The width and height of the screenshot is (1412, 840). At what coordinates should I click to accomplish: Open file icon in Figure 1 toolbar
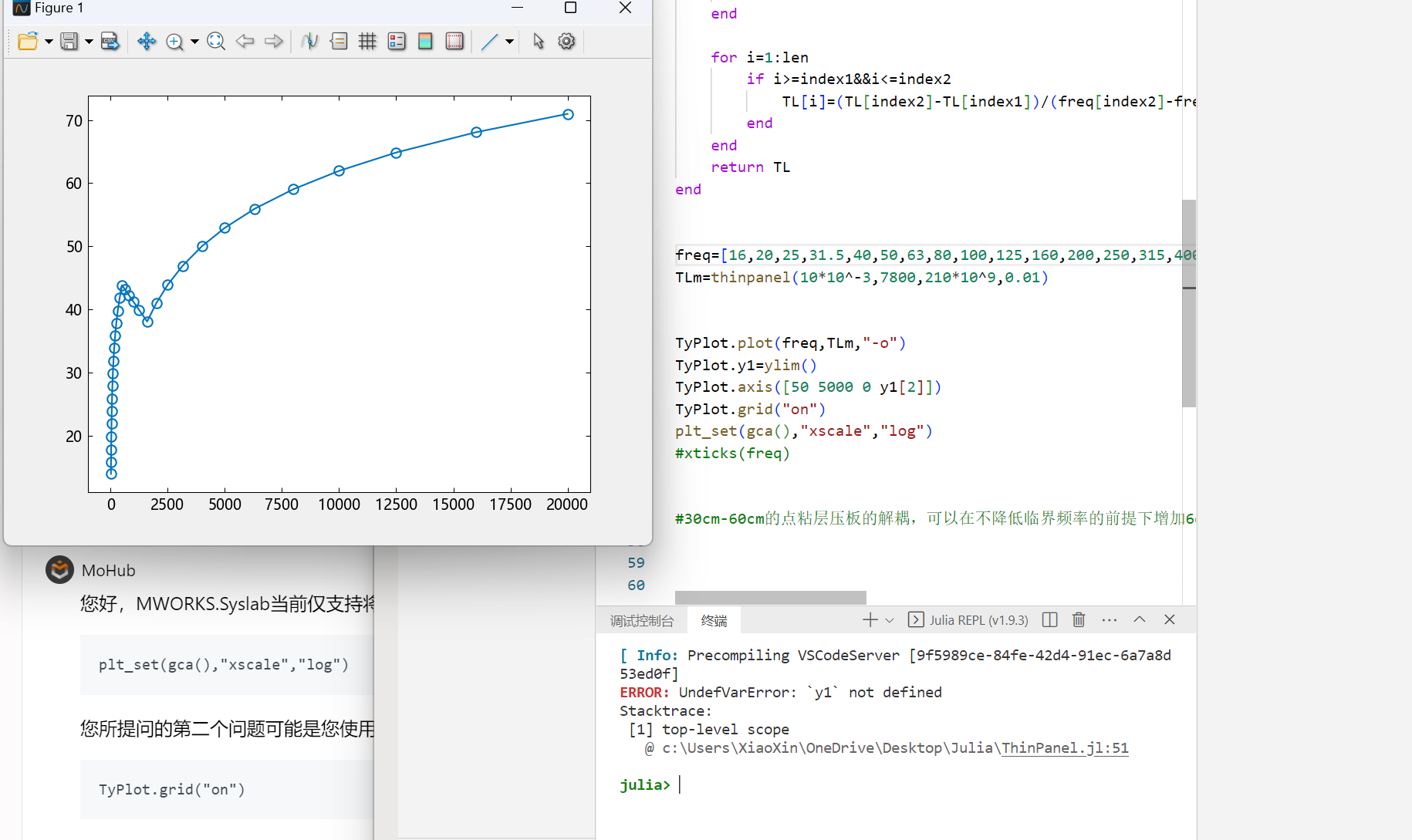pos(28,42)
